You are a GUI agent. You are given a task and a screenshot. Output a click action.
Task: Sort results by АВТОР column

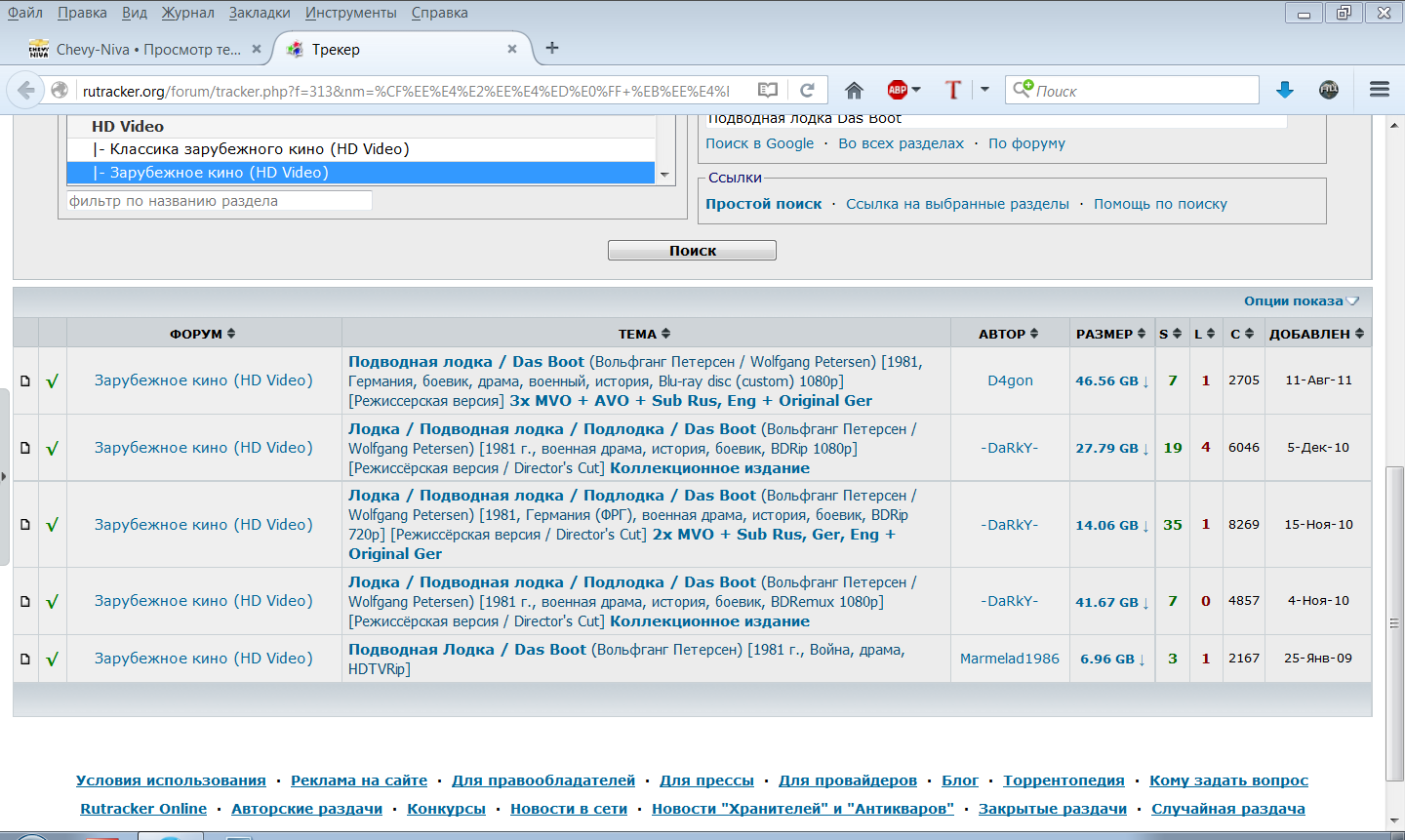tap(1008, 334)
